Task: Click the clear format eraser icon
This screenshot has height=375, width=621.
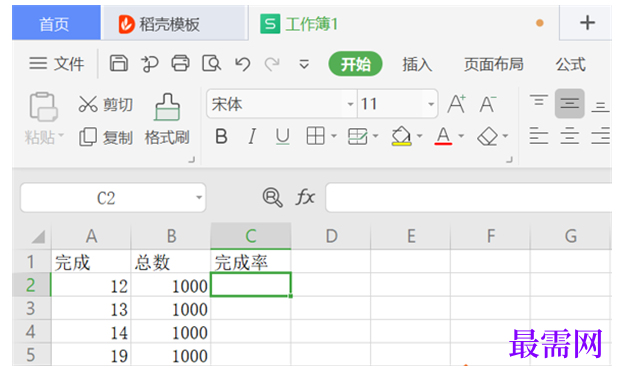Action: click(x=488, y=136)
